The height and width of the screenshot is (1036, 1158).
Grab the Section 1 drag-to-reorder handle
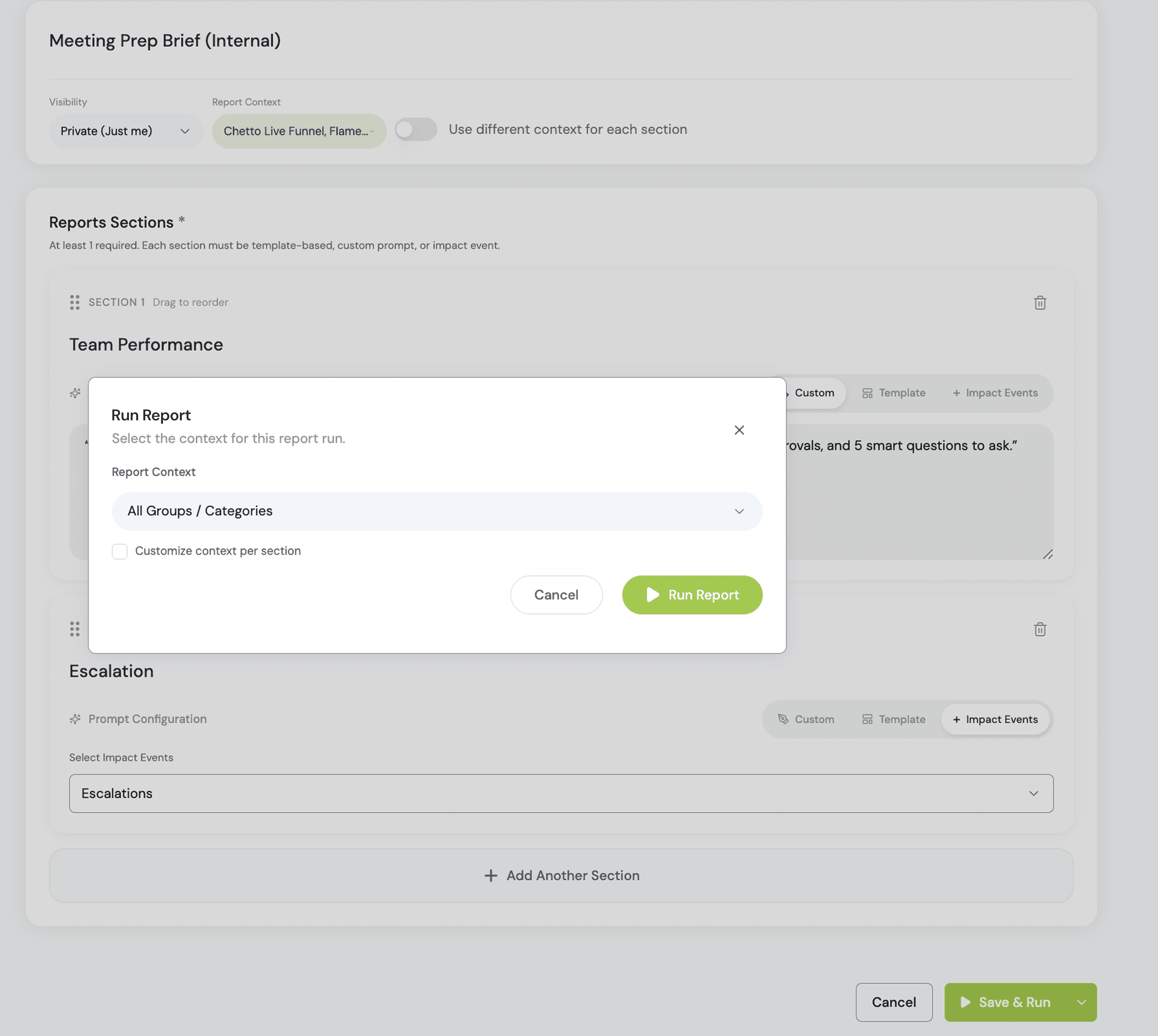[75, 302]
